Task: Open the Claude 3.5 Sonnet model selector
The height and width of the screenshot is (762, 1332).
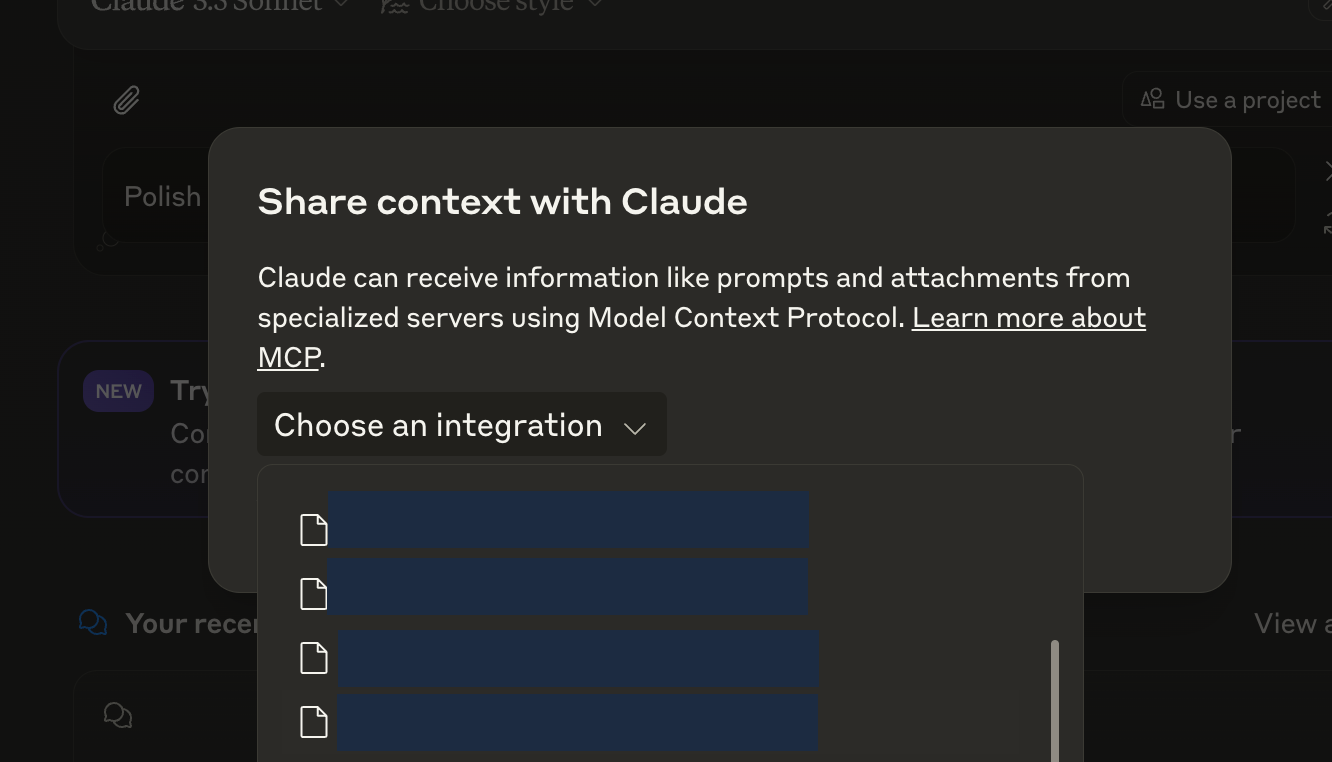Action: [220, 6]
